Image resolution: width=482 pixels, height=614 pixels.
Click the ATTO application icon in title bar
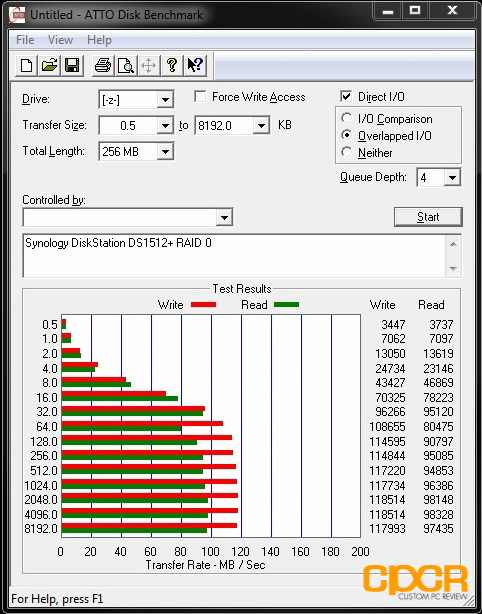(17, 15)
